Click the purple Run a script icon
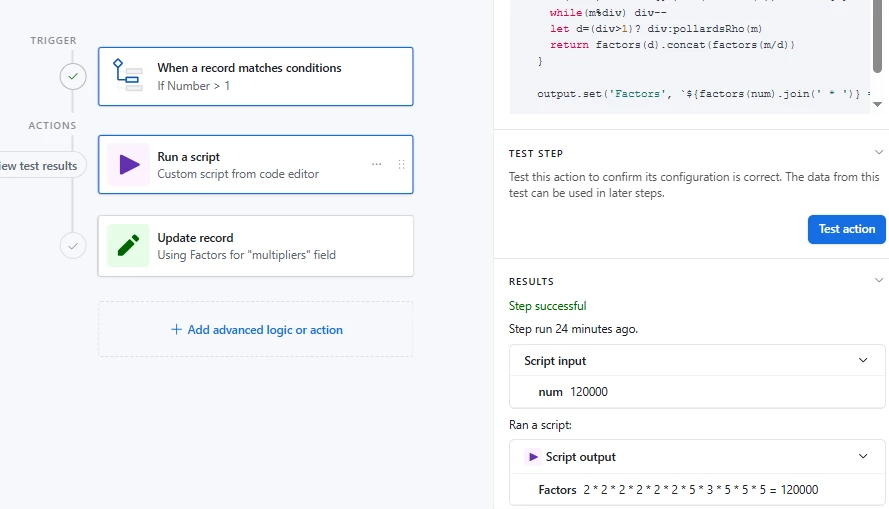This screenshot has height=509, width=889. click(128, 164)
